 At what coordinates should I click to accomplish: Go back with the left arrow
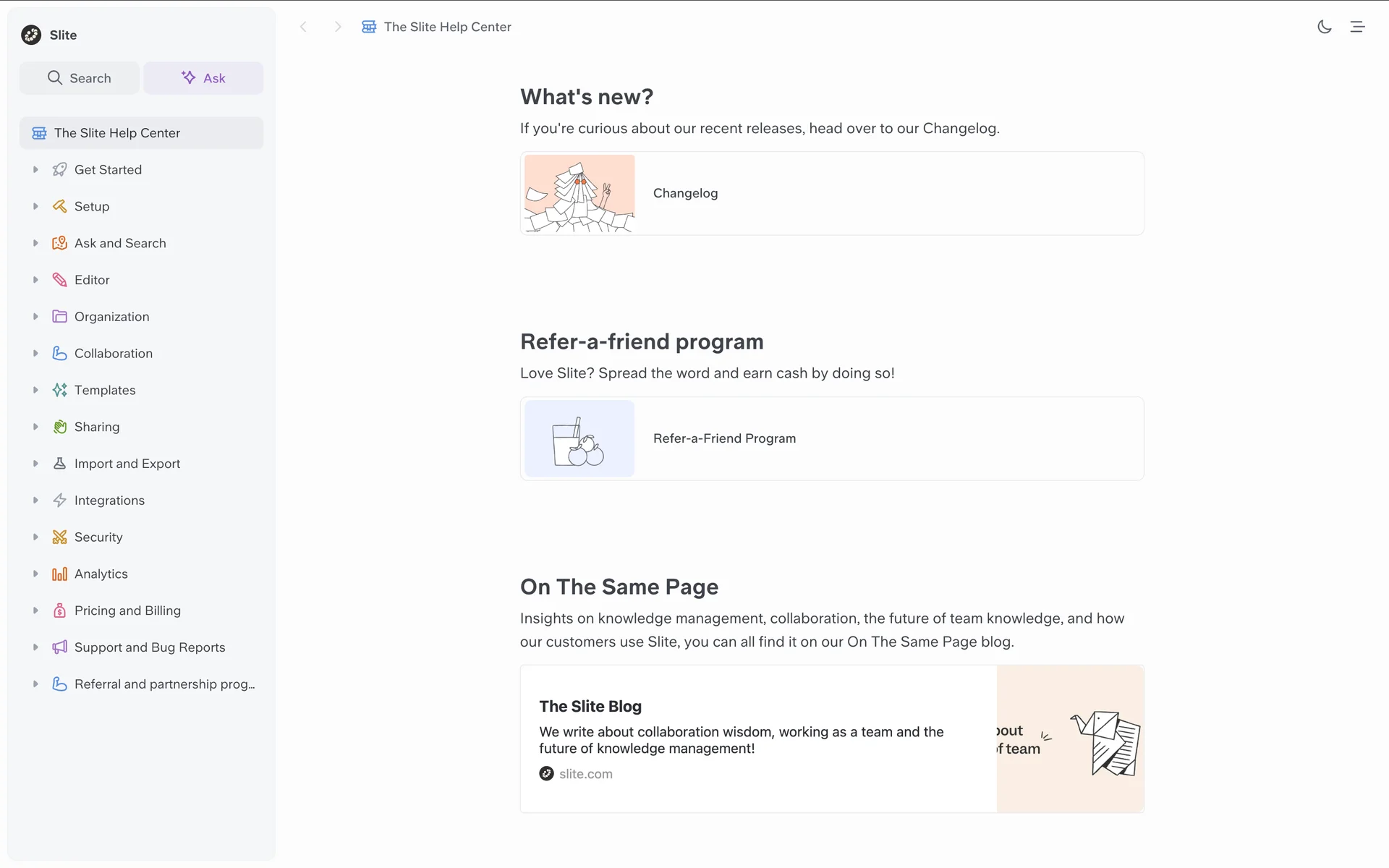304,27
